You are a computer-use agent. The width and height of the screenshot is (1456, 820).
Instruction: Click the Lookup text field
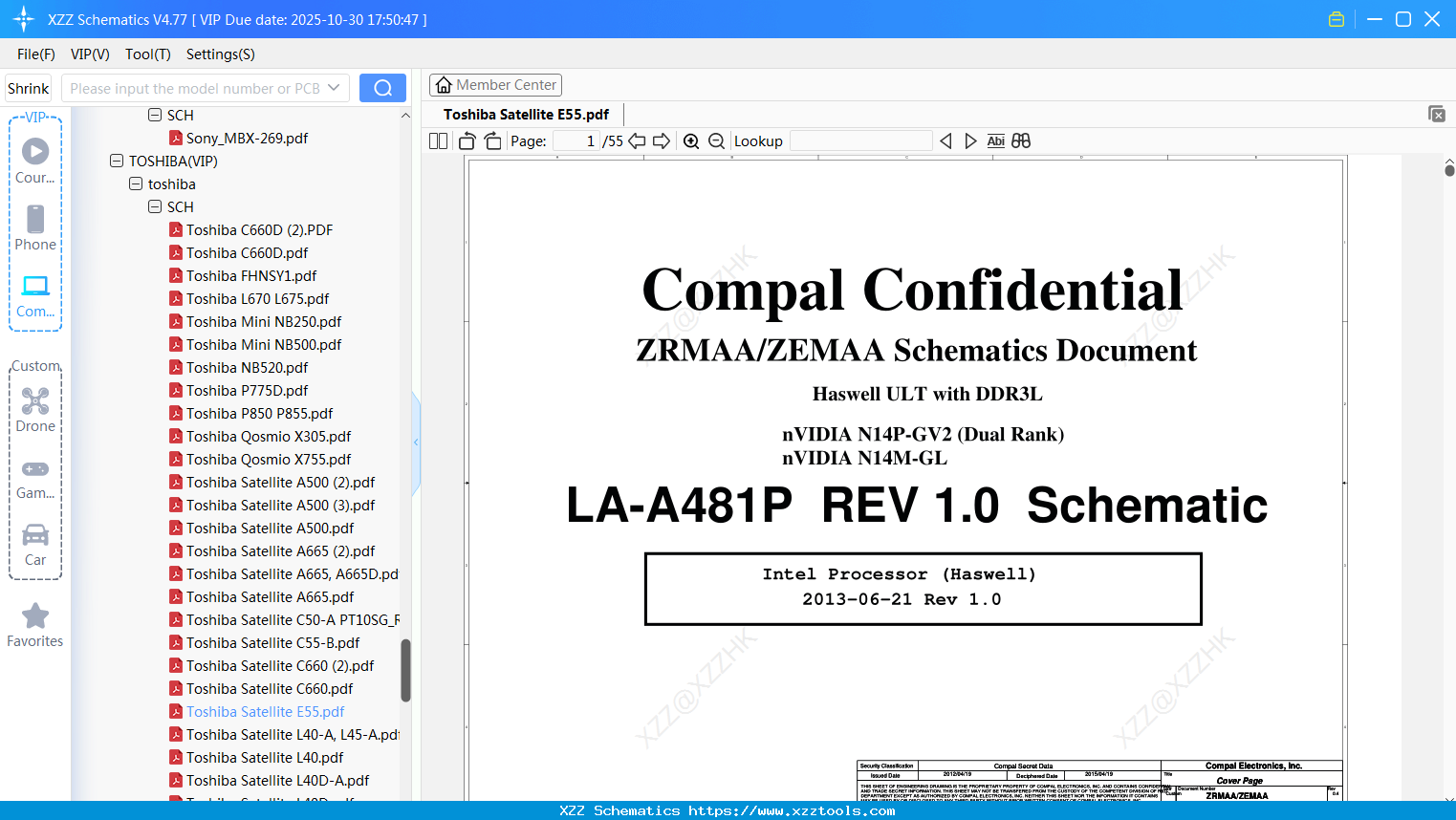[860, 141]
